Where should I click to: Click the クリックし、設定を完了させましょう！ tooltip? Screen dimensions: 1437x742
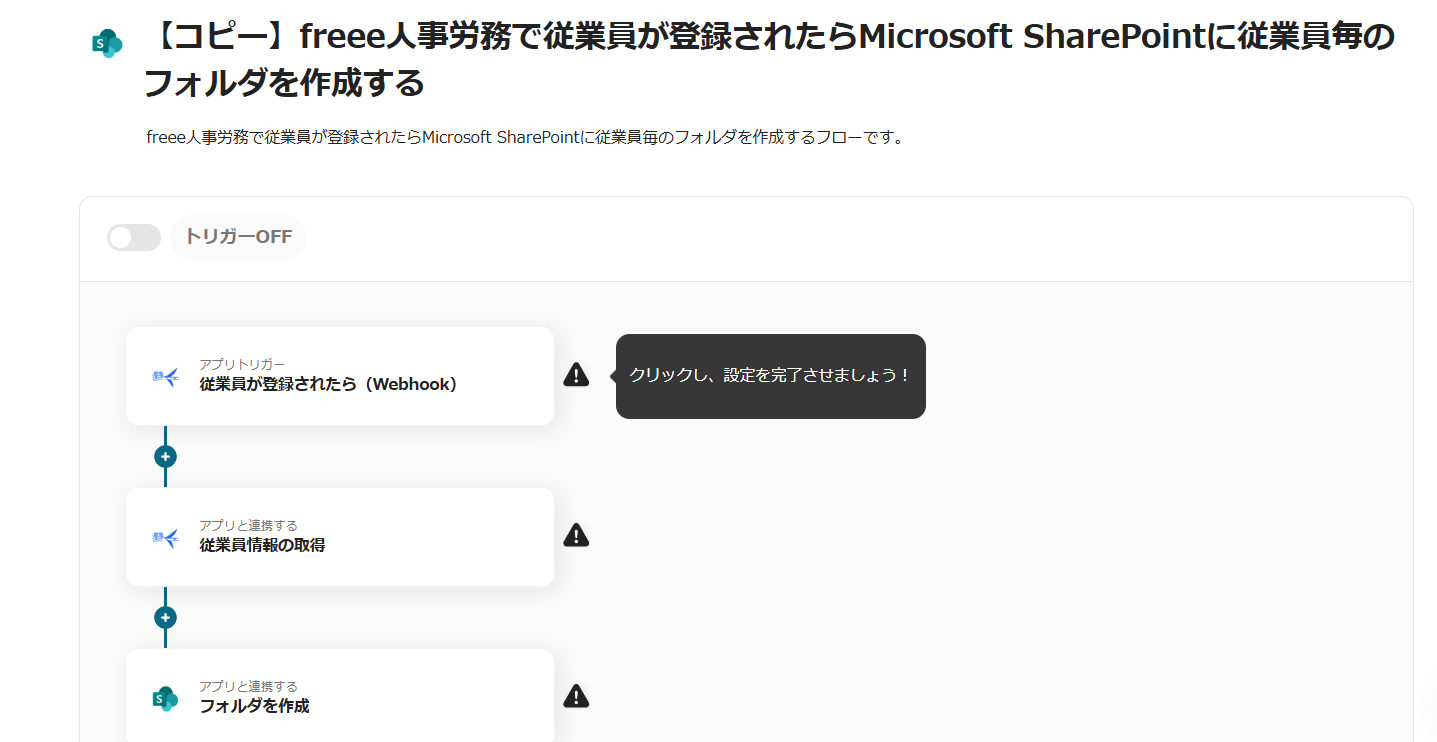770,376
